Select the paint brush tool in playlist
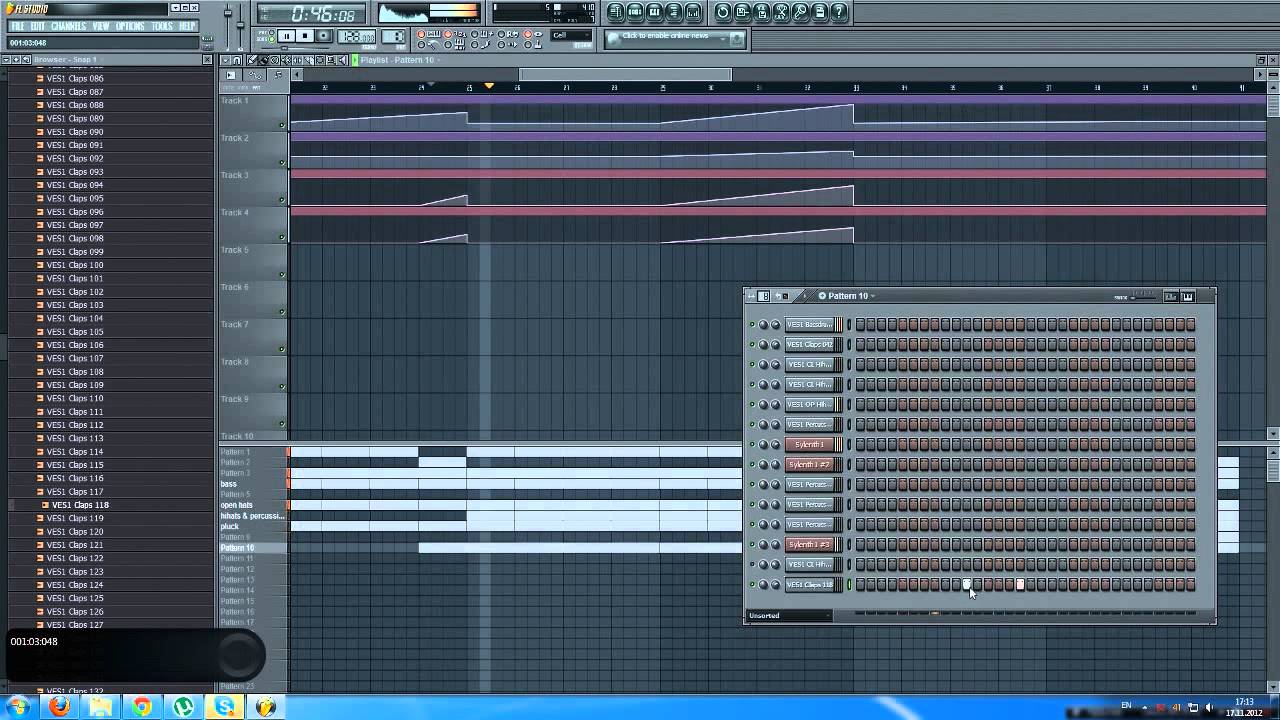1280x720 pixels. point(264,60)
